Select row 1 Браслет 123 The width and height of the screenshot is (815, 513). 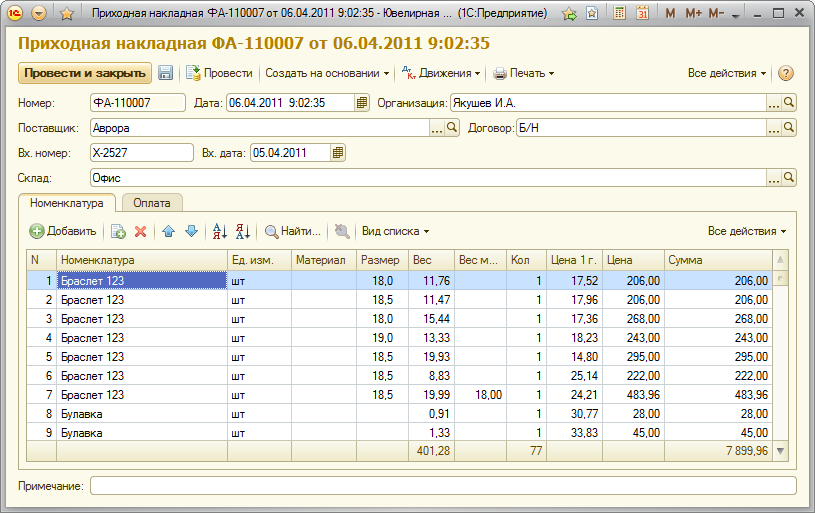(142, 281)
